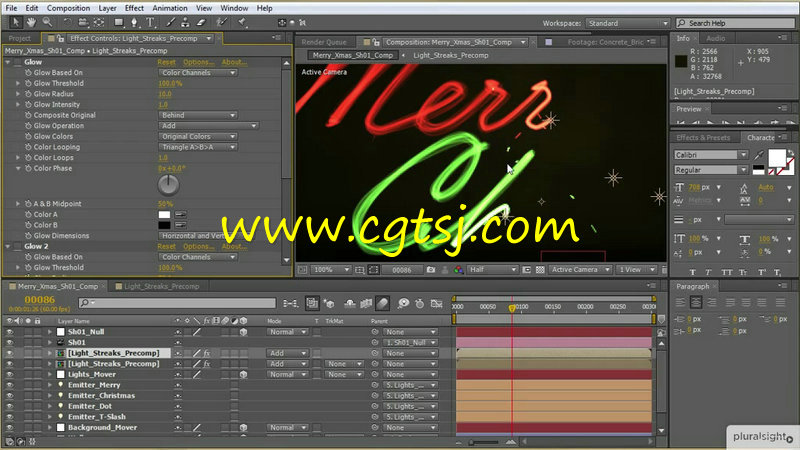Image resolution: width=800 pixels, height=450 pixels.
Task: Open the Color Looping Triangle dropdown
Action: [197, 147]
